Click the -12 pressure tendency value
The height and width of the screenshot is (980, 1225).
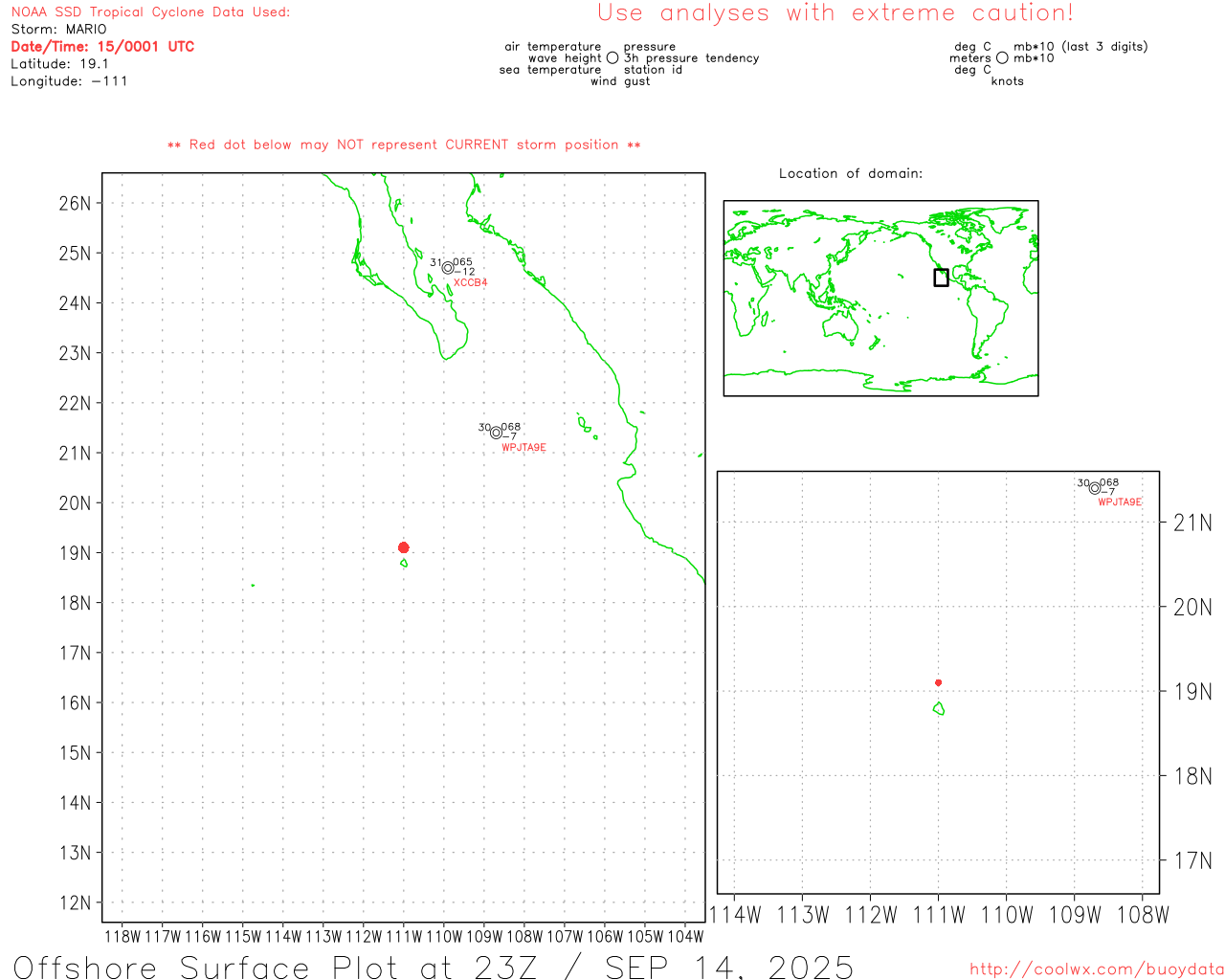(464, 272)
